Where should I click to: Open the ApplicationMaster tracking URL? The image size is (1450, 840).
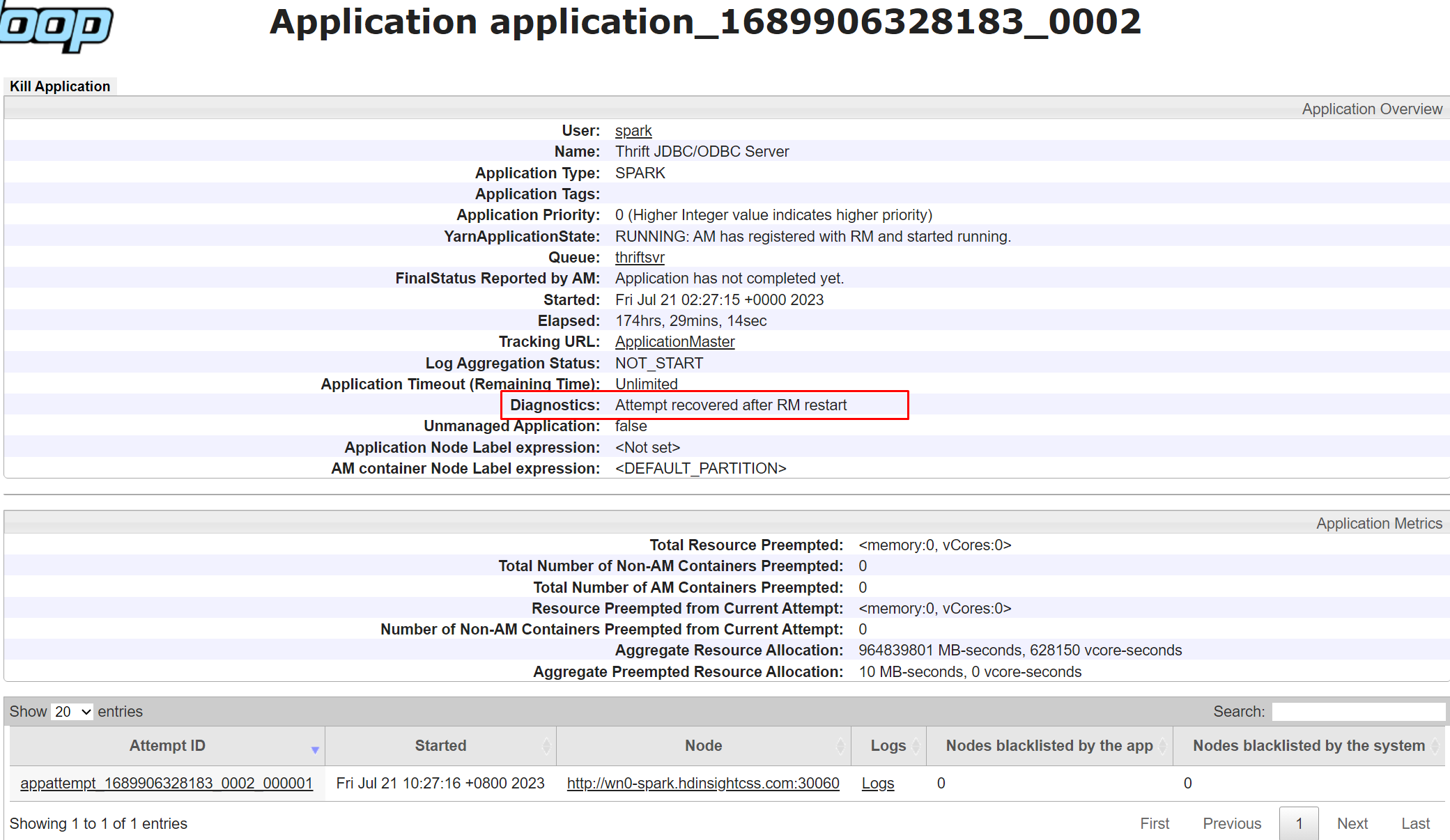point(675,341)
